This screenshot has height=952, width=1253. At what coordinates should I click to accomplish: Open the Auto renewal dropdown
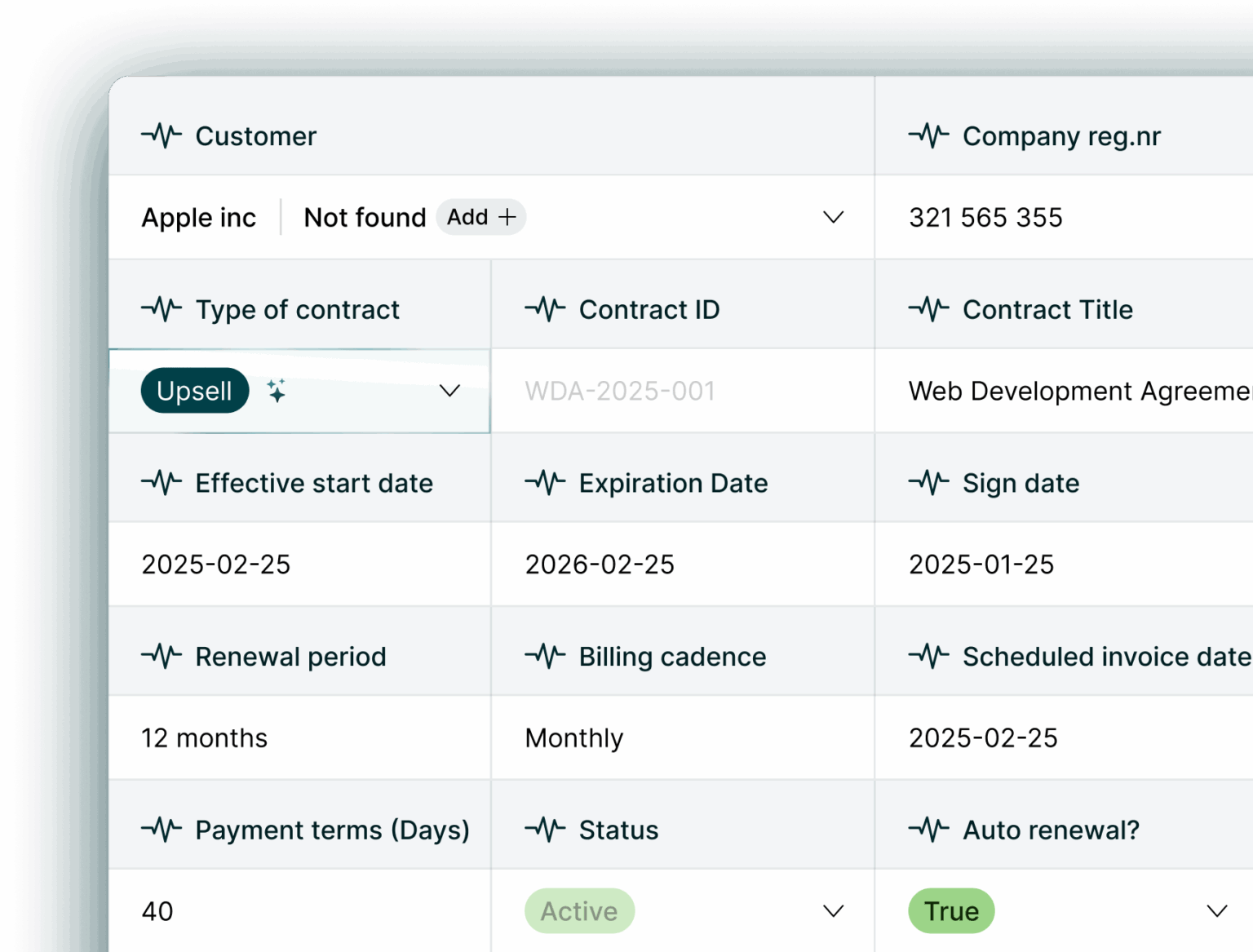pos(1216,910)
